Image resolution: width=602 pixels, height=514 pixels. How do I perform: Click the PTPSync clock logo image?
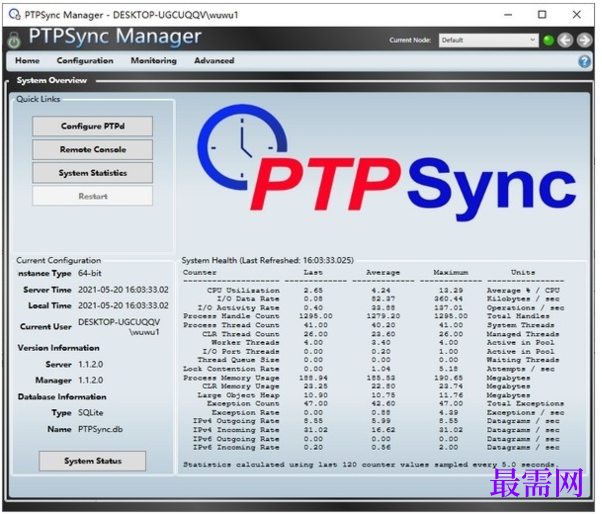(x=386, y=163)
